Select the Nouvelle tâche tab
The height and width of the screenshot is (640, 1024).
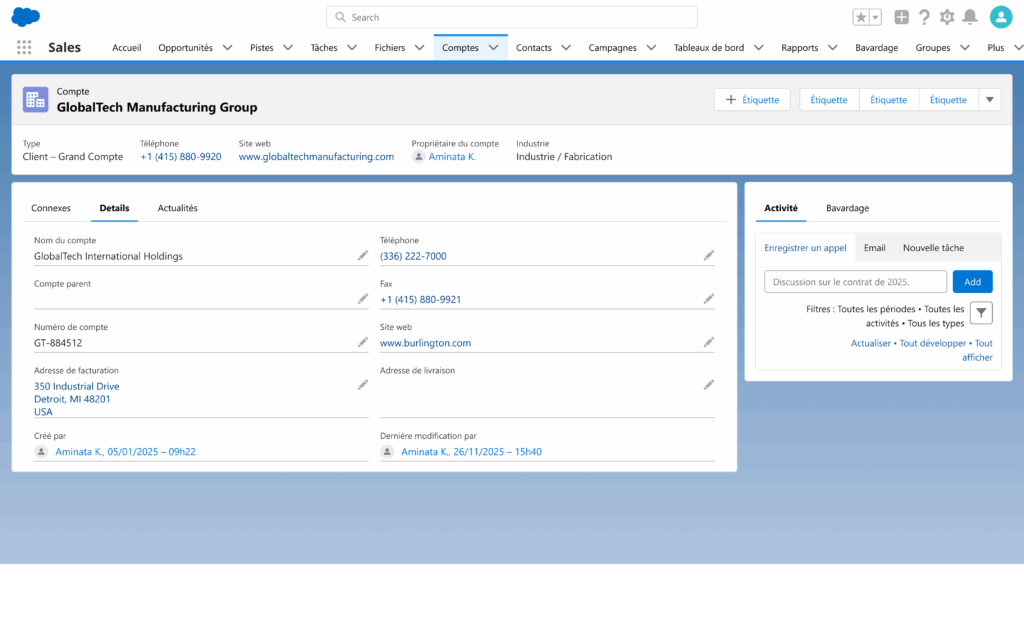(x=933, y=248)
